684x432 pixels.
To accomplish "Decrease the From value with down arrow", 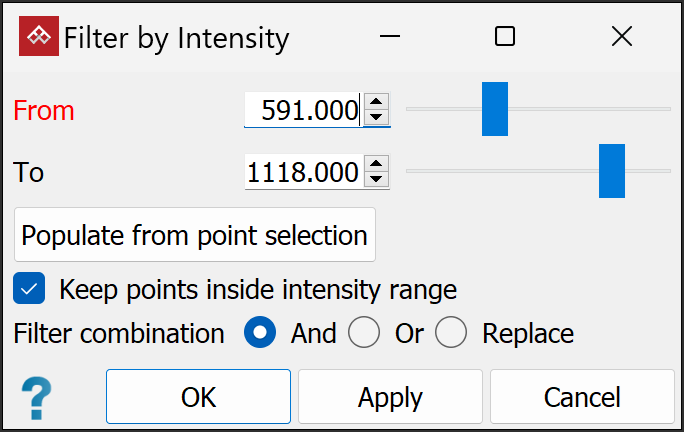I will 376,116.
